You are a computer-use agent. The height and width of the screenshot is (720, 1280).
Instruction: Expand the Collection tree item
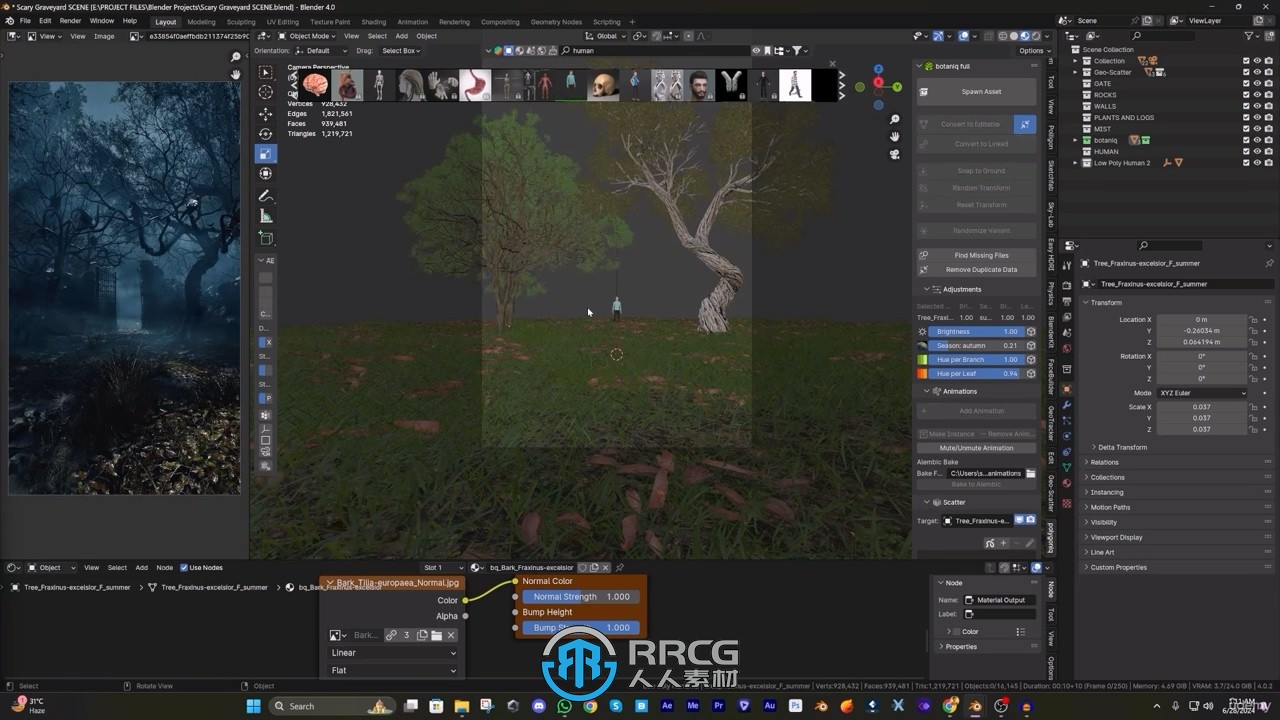(1075, 61)
